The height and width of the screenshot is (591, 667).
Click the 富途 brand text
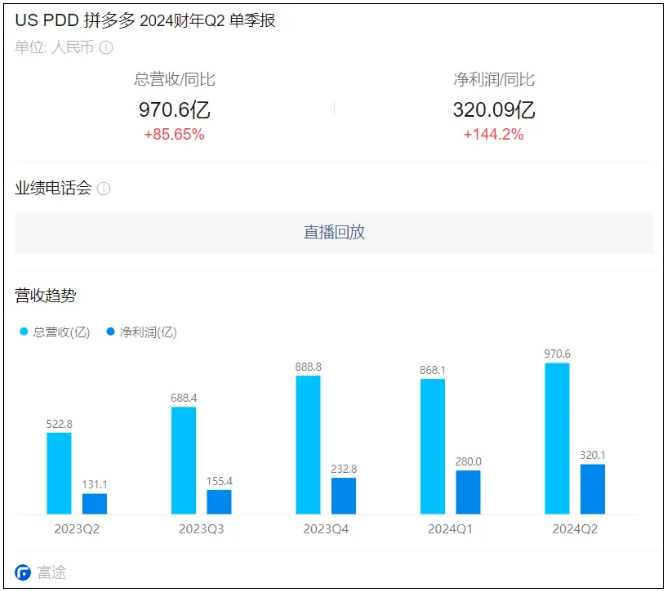point(52,572)
